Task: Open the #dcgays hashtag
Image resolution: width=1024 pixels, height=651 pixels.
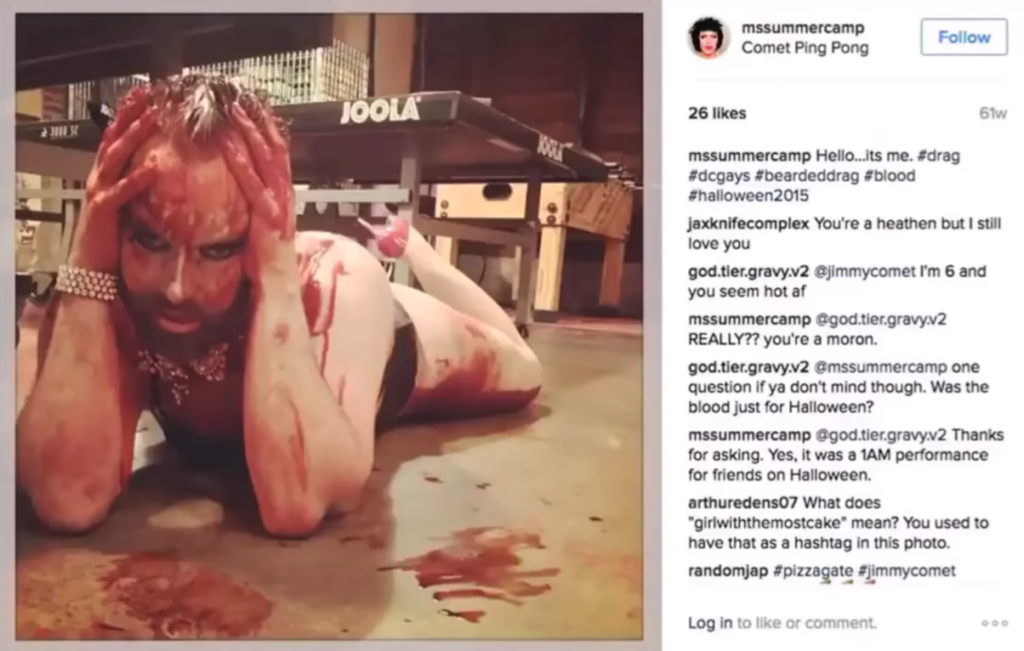Action: tap(719, 176)
